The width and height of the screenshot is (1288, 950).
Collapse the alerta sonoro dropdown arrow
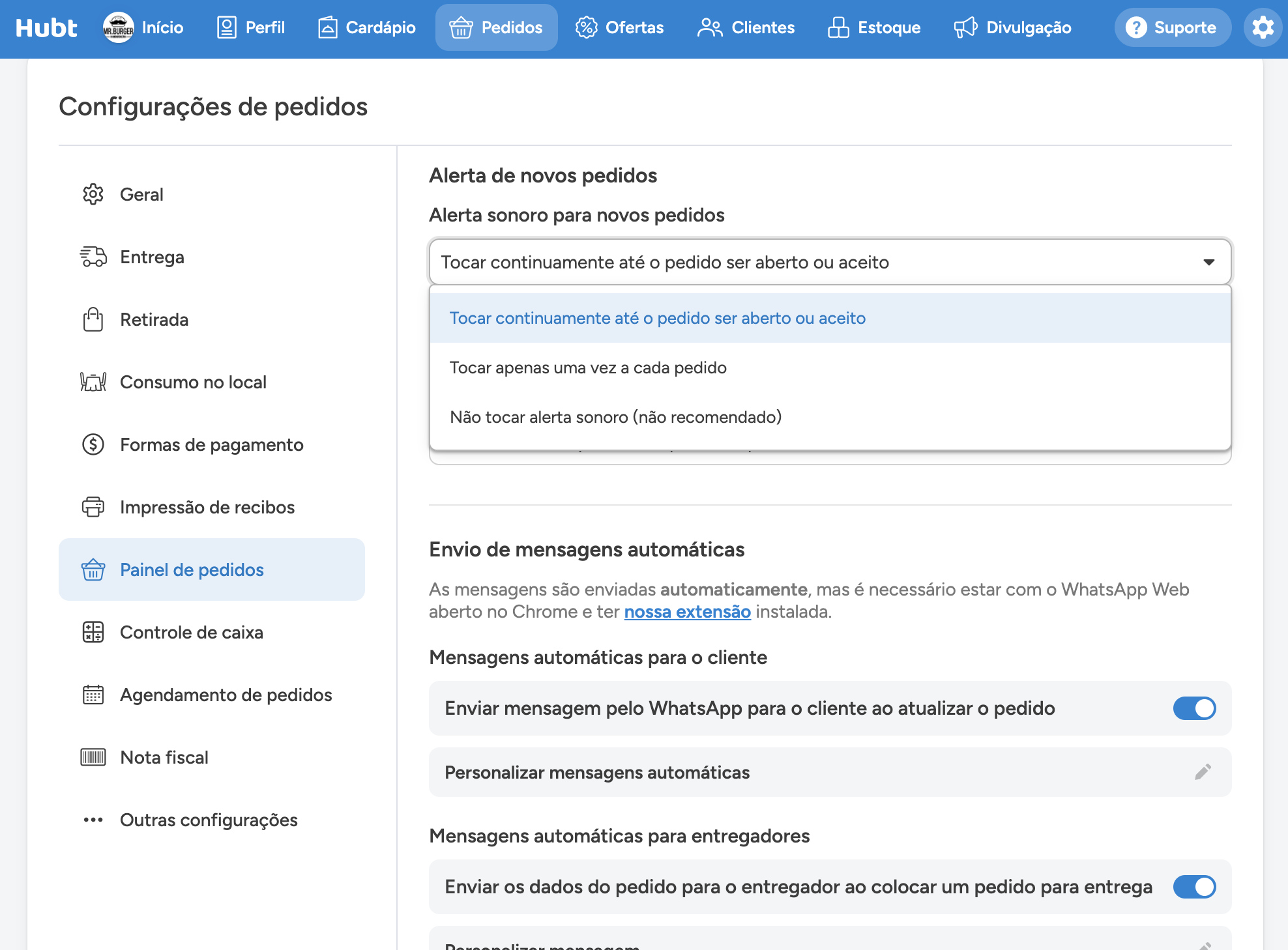(x=1209, y=262)
